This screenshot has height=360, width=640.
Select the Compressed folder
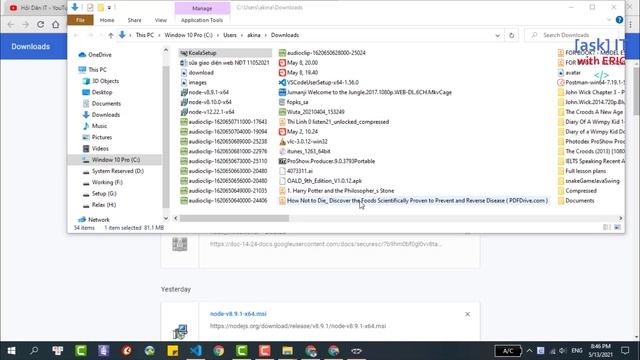coord(580,191)
